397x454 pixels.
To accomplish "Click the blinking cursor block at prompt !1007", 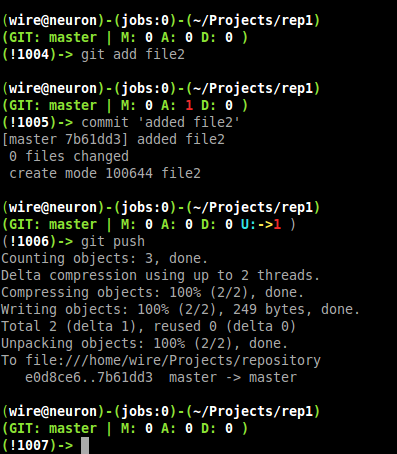I will click(x=85, y=446).
